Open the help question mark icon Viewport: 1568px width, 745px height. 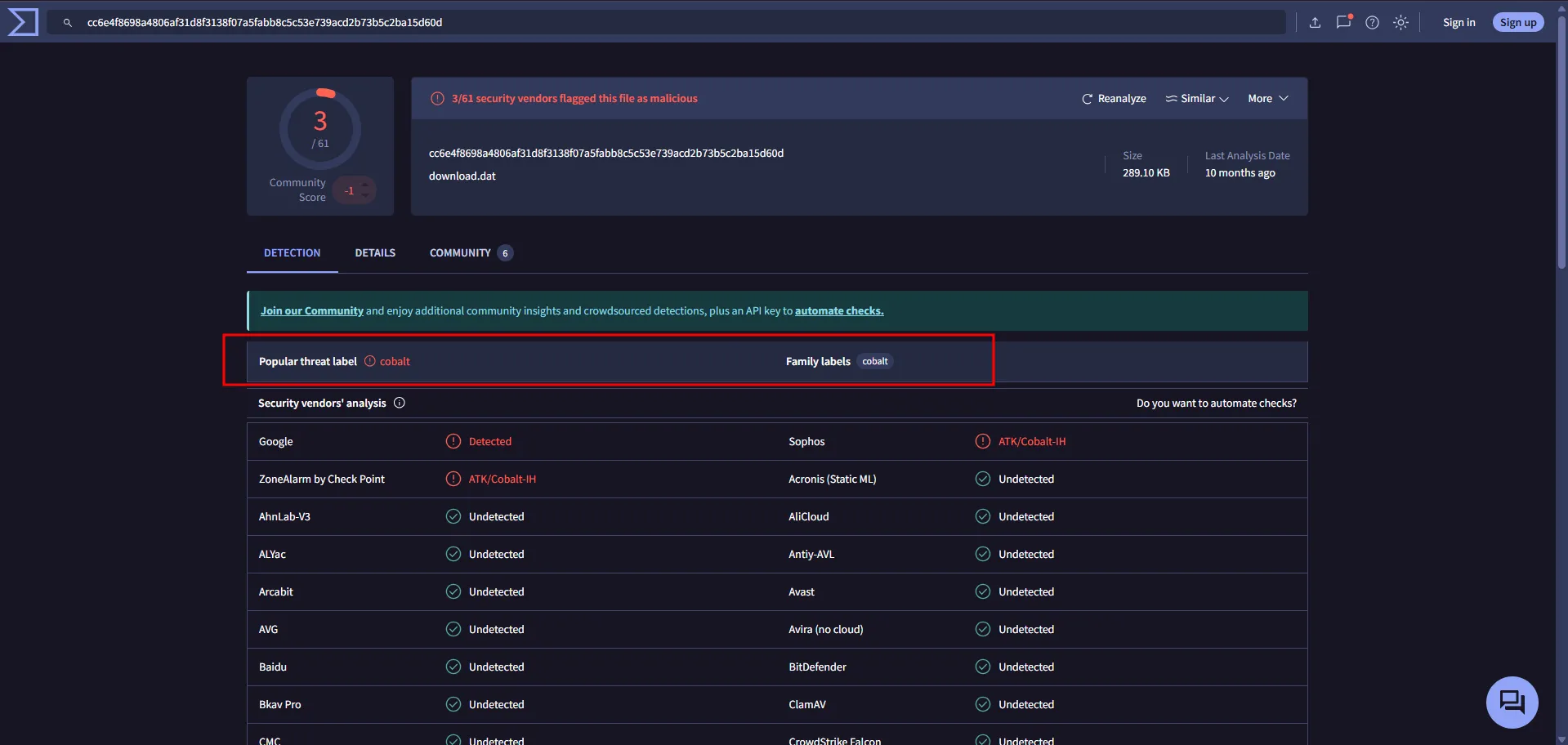1372,23
